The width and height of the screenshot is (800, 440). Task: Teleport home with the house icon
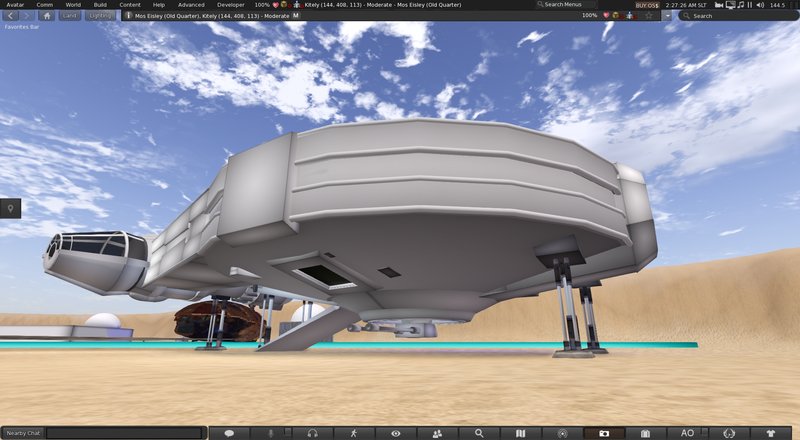click(46, 16)
